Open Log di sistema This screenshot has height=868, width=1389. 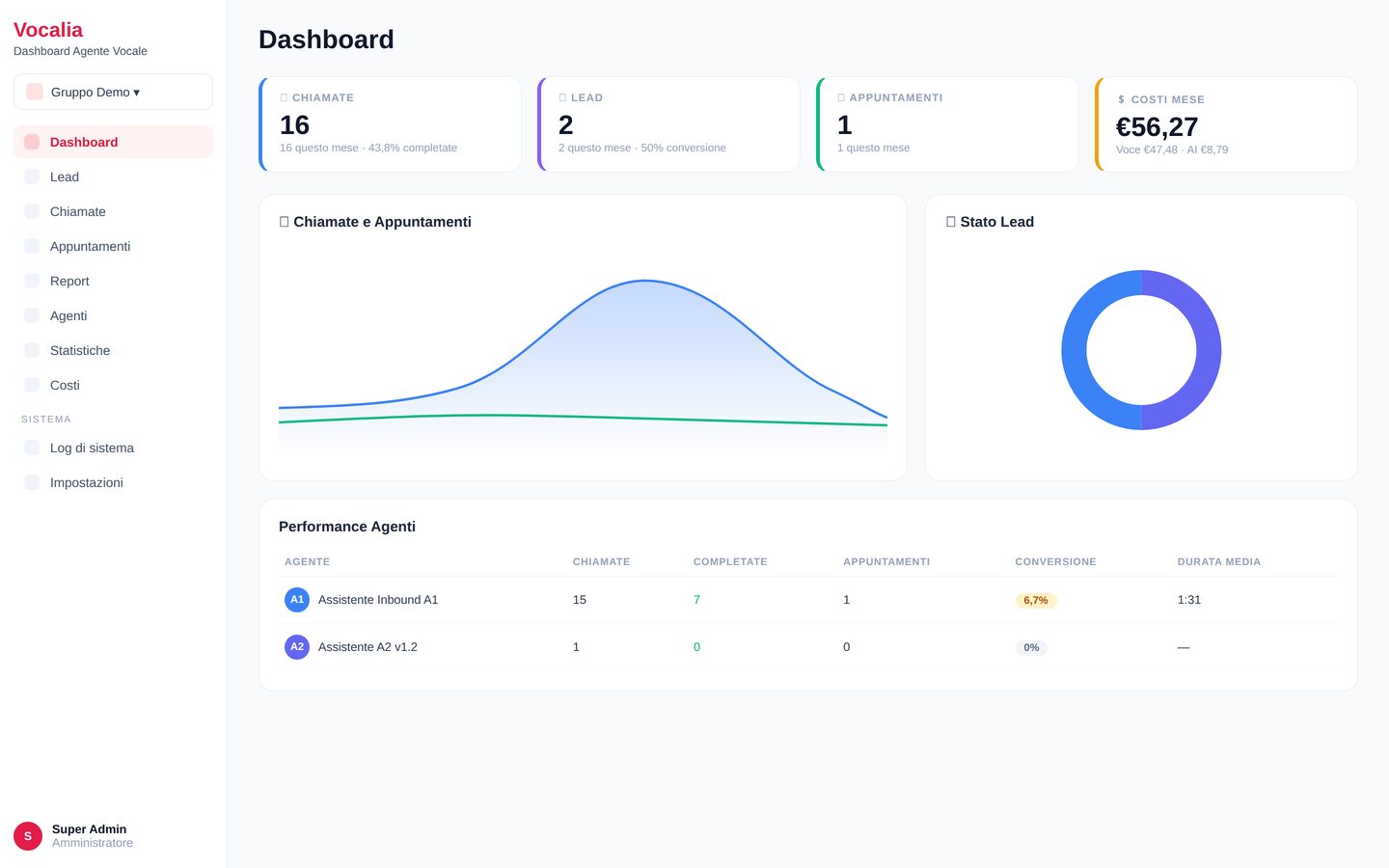pos(113,448)
